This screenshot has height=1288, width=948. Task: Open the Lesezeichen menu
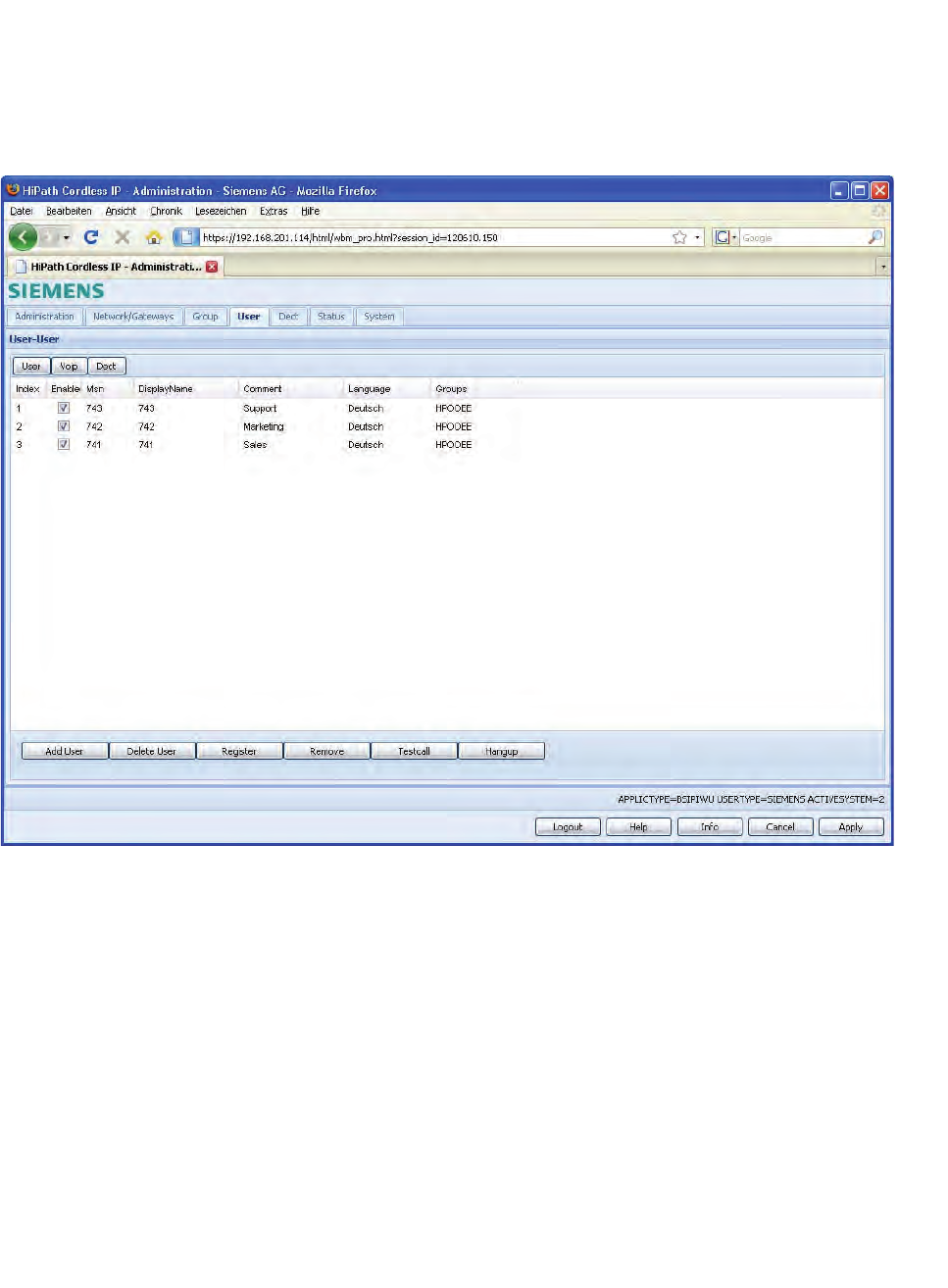coord(221,211)
